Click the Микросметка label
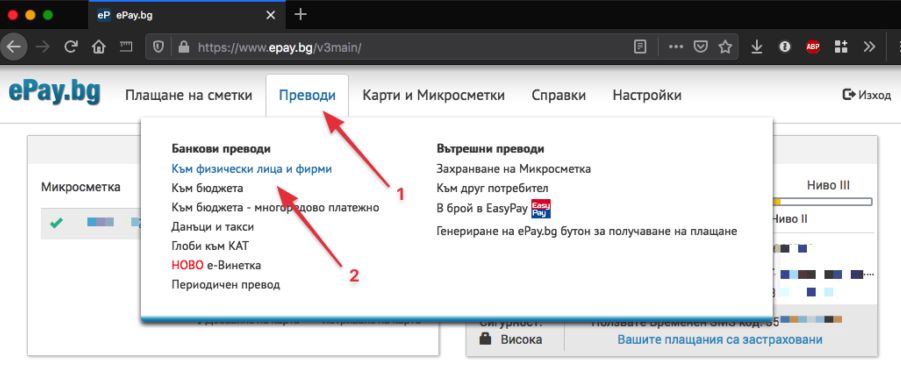This screenshot has height=366, width=901. pyautogui.click(x=80, y=187)
